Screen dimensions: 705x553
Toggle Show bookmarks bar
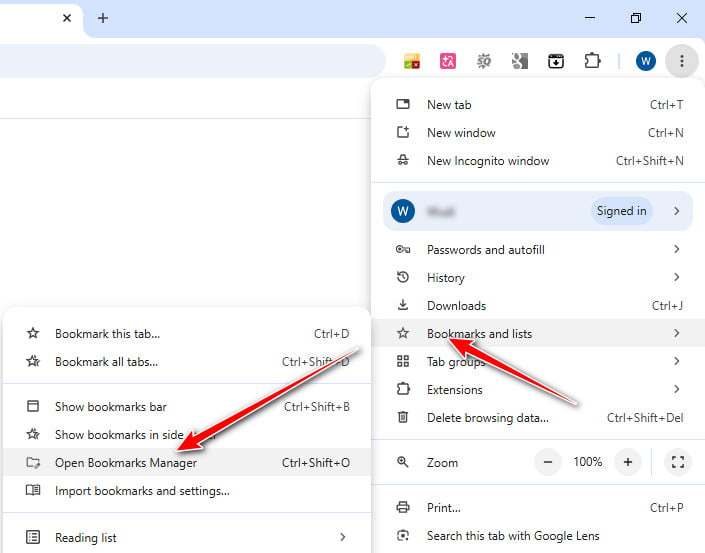point(187,406)
